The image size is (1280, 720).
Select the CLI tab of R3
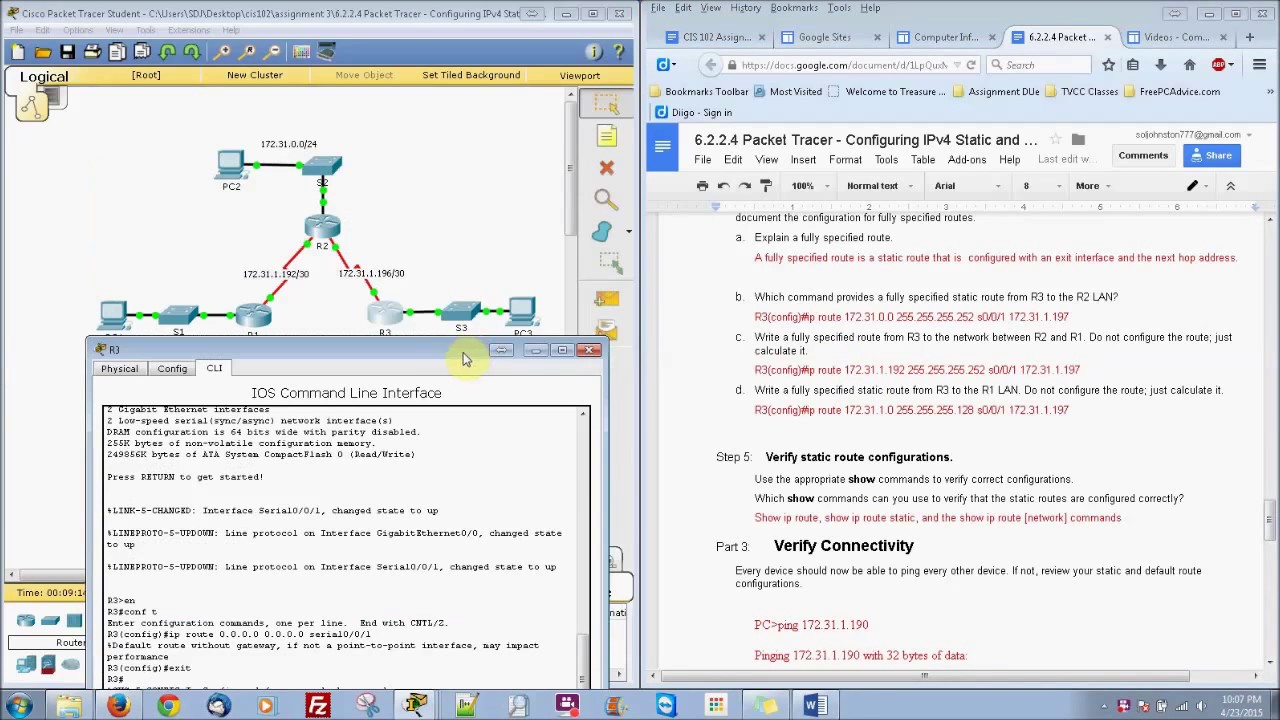(x=214, y=368)
